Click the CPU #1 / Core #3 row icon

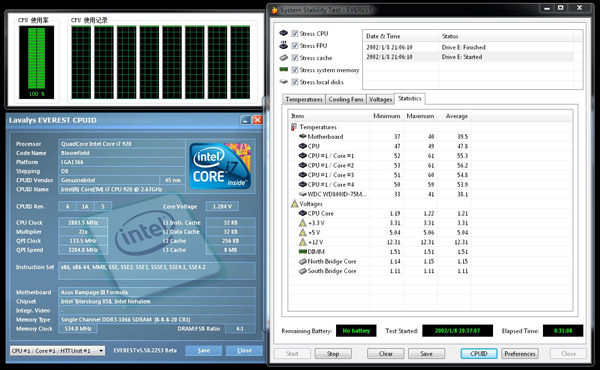[302, 175]
